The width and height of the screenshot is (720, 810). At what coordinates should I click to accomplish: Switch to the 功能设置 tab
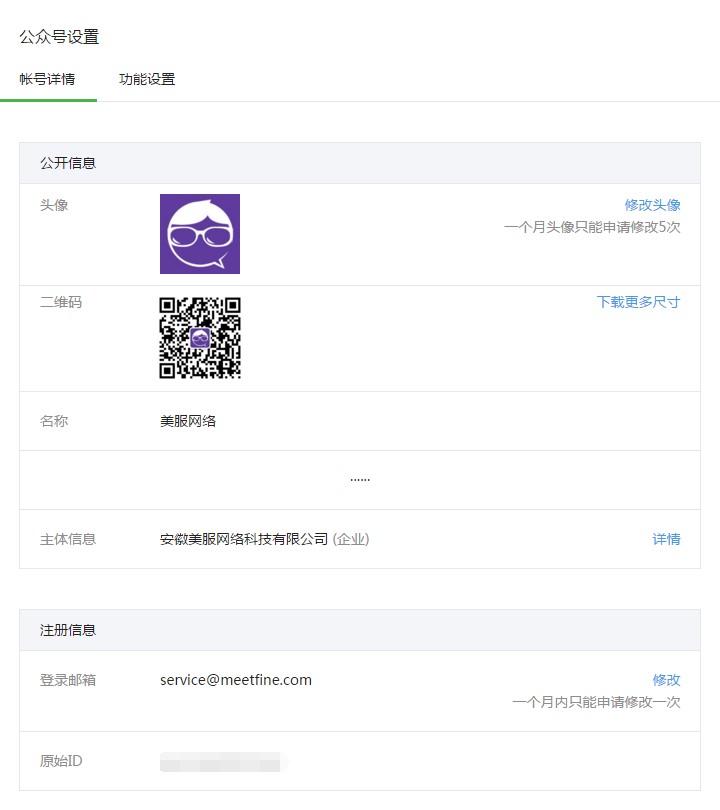[x=147, y=79]
